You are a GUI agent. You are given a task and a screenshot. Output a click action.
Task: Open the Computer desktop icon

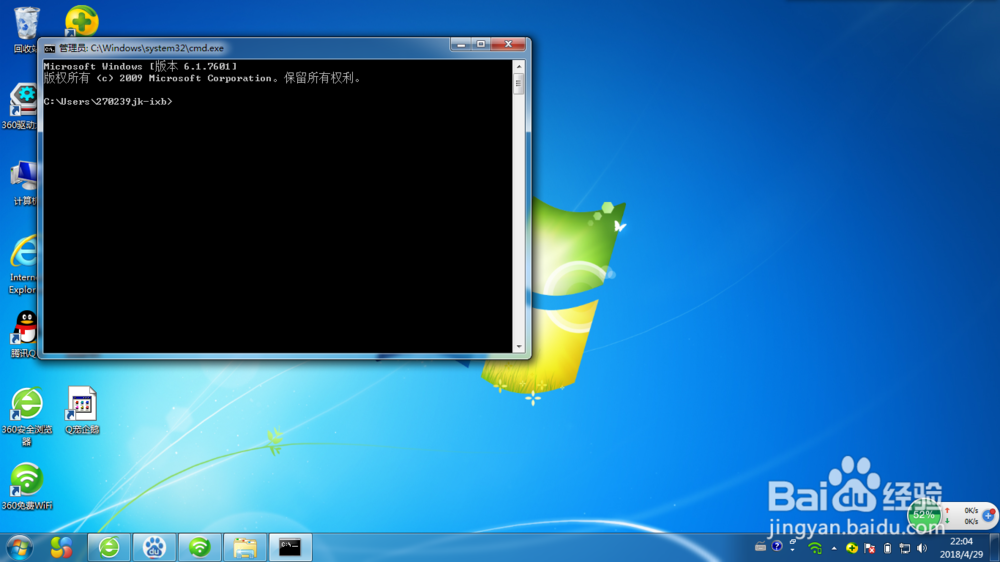(24, 182)
